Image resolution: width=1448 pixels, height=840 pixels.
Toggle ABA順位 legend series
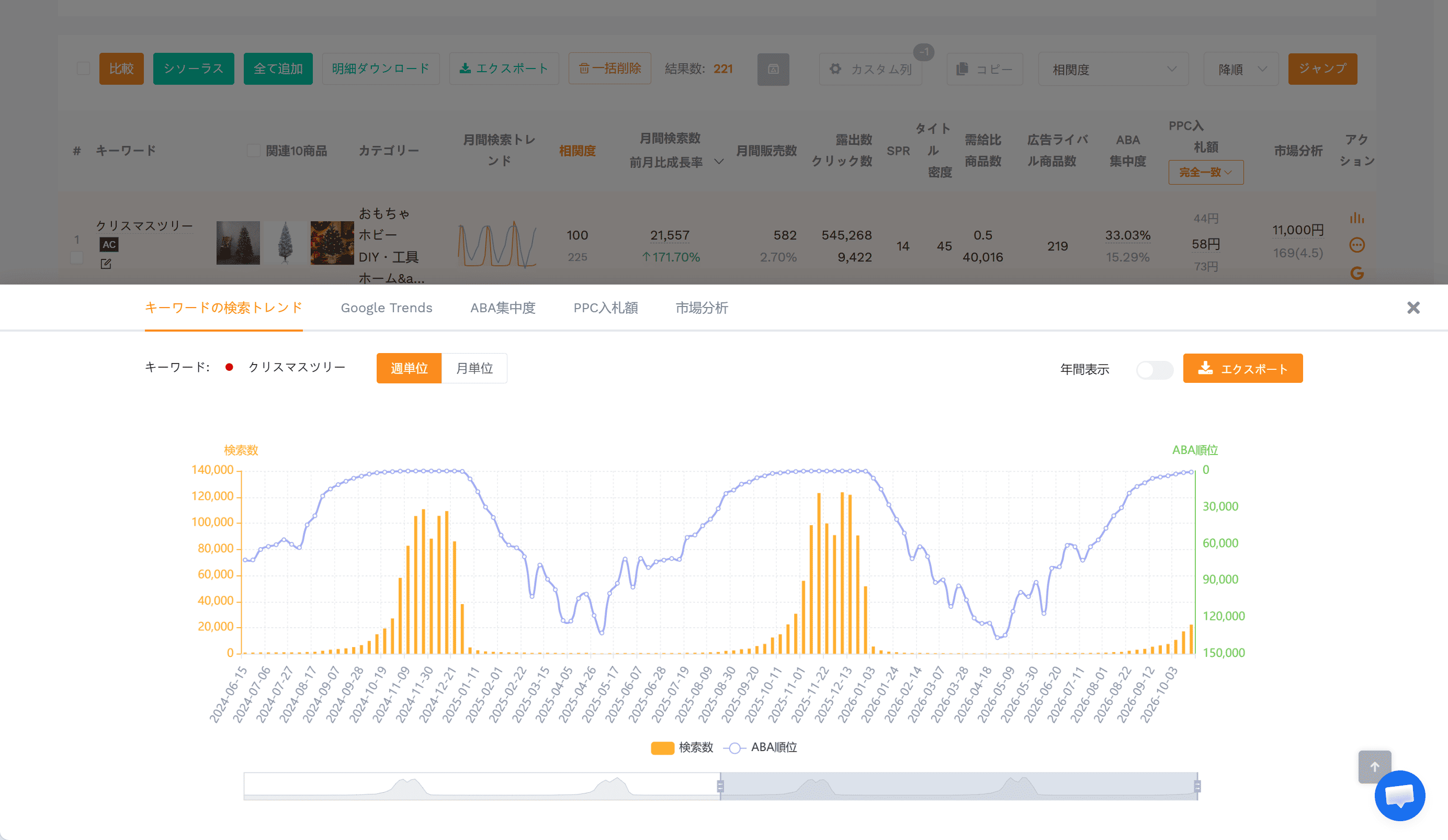pos(760,747)
